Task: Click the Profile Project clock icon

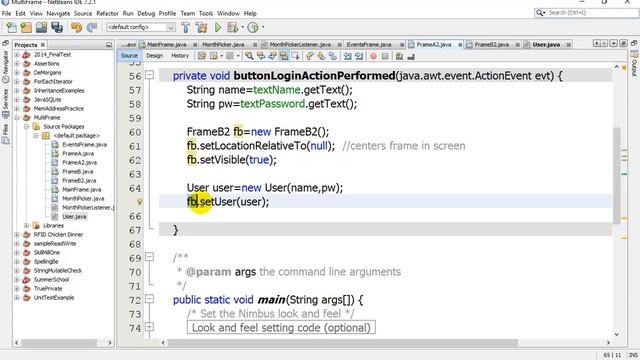Action: pos(253,27)
